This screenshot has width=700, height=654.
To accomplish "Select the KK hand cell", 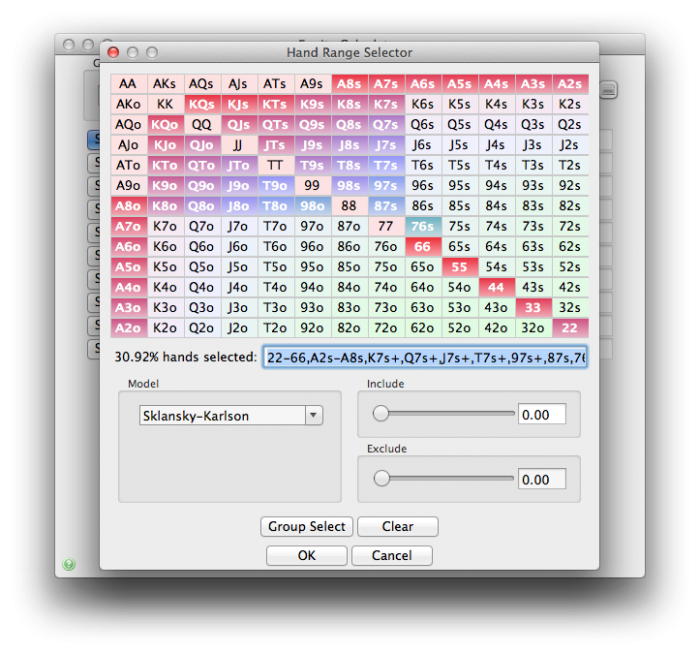I will point(165,104).
